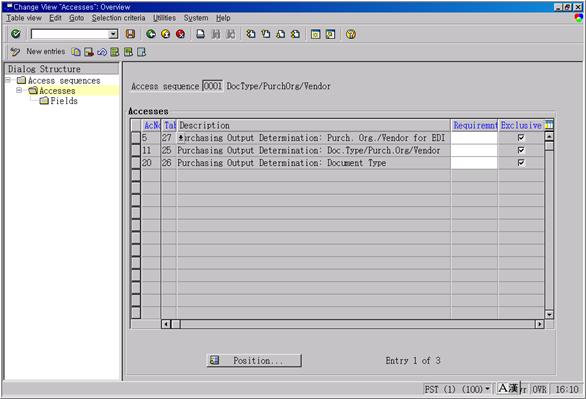This screenshot has width=586, height=399.
Task: Select the Access sequences folder in tree
Action: (59, 80)
